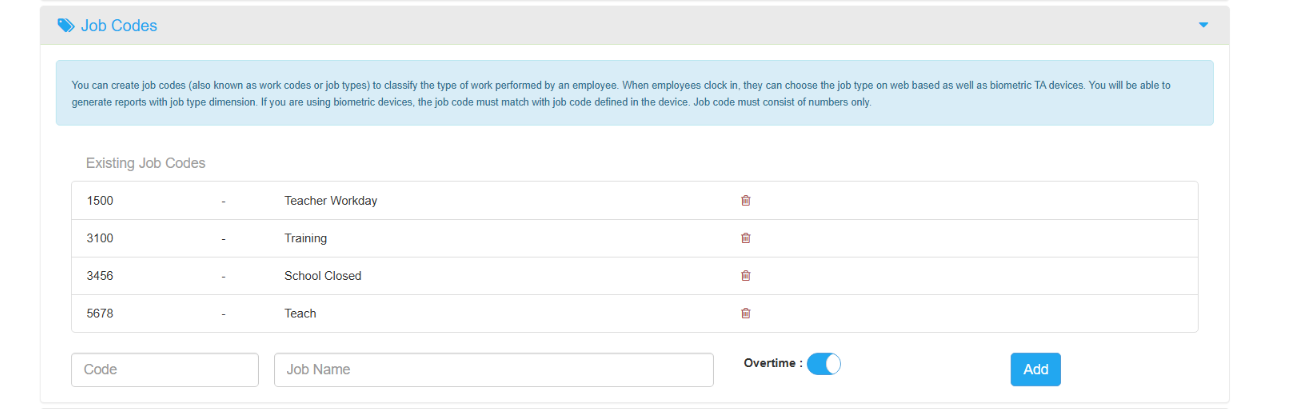Image resolution: width=1295 pixels, height=409 pixels.
Task: Click the Training job name
Action: [305, 239]
